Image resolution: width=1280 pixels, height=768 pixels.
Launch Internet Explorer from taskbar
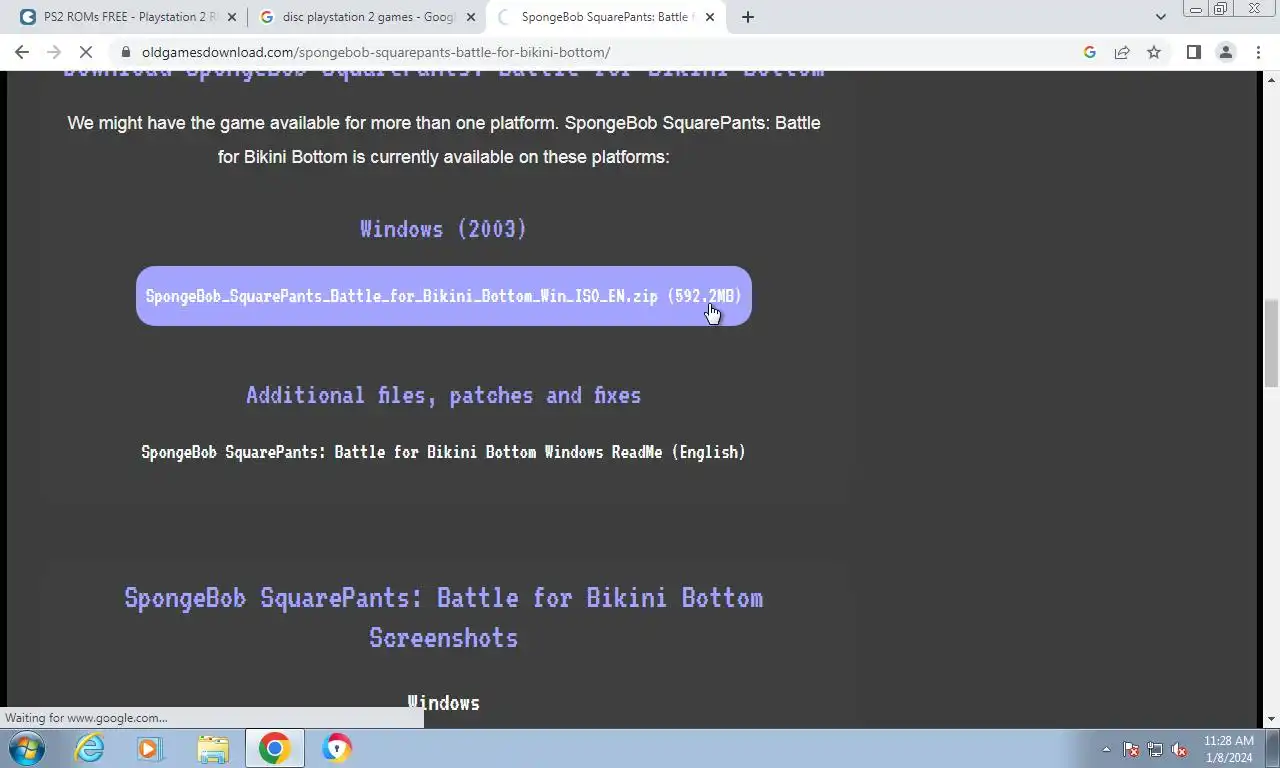[x=90, y=748]
